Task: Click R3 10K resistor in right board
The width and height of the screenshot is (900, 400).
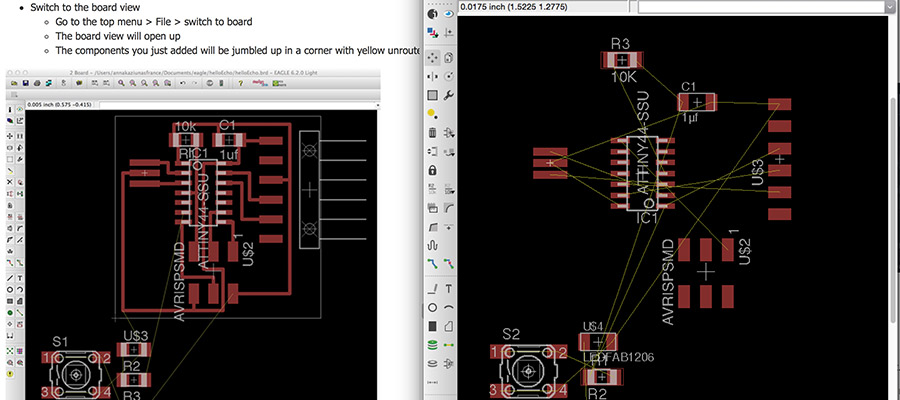Action: (622, 60)
